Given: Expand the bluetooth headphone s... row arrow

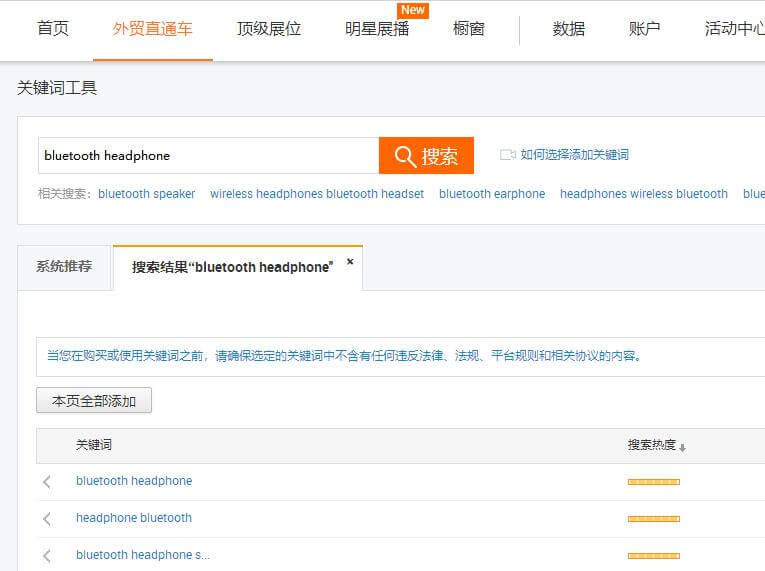Looking at the screenshot, I should (x=47, y=556).
